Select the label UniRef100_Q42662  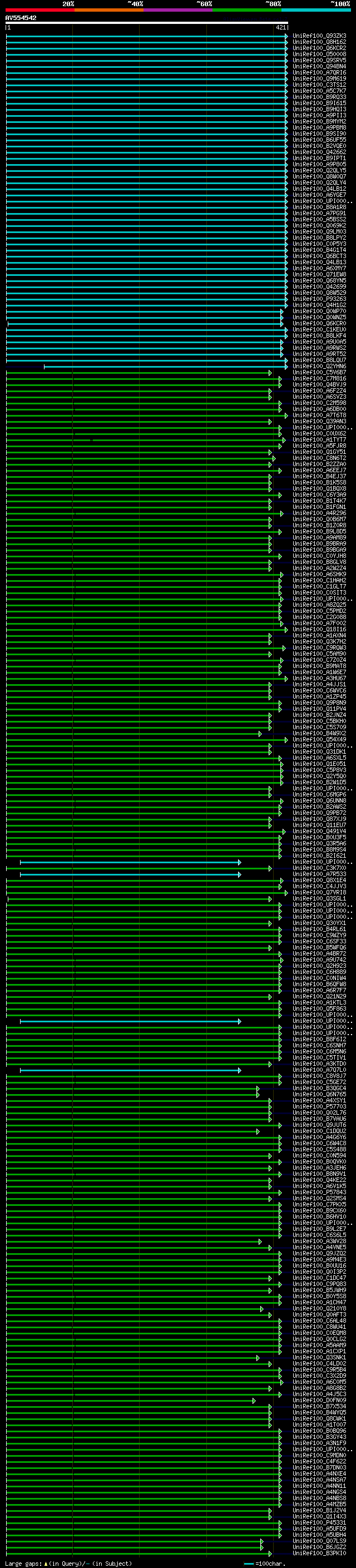(x=319, y=152)
